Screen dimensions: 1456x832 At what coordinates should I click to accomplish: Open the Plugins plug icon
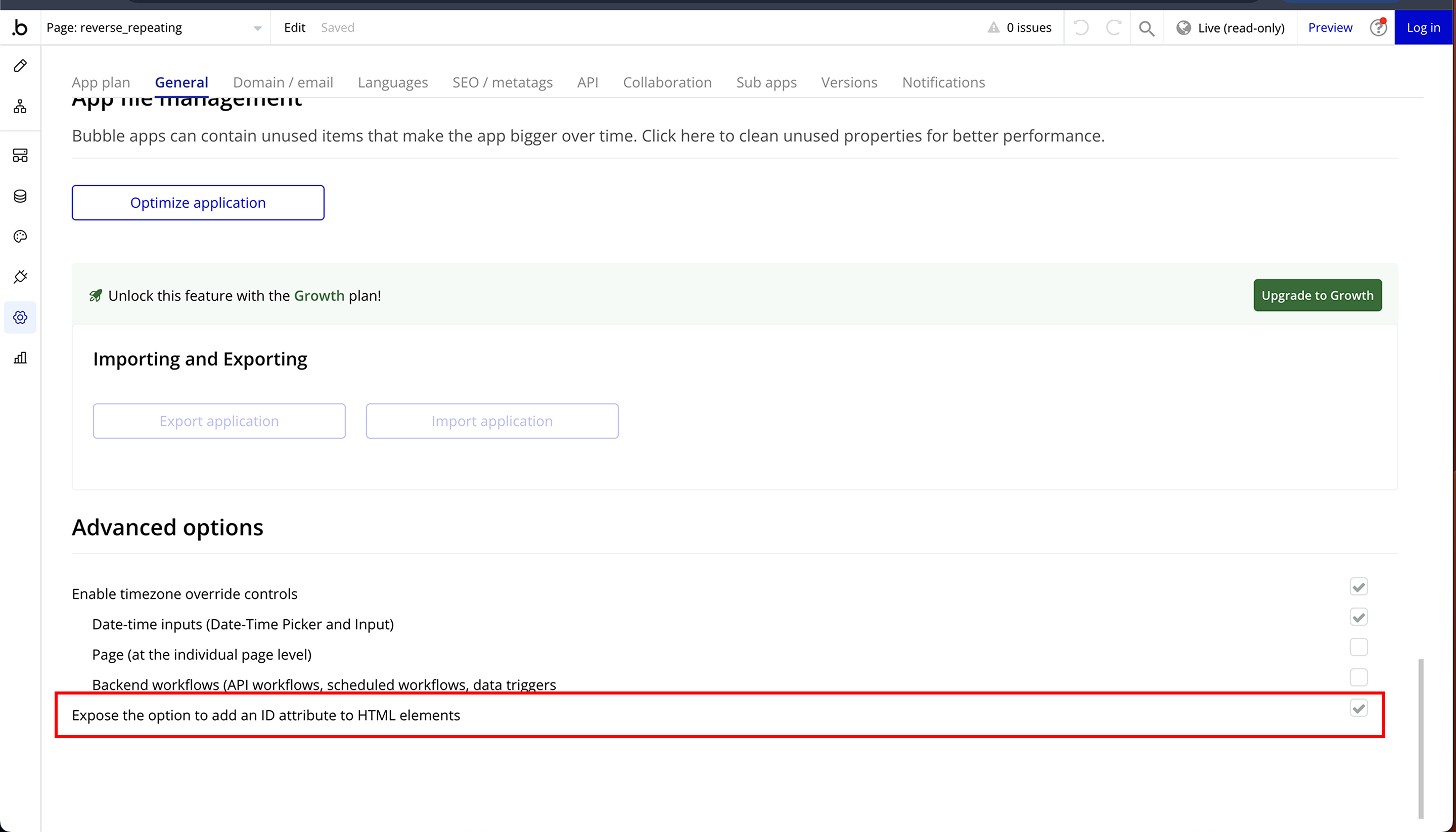click(x=20, y=276)
